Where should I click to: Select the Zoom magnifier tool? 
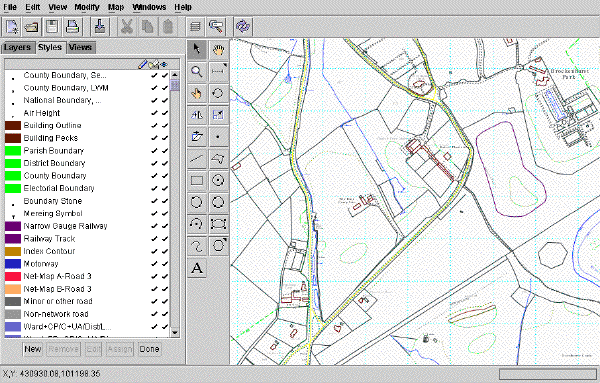click(x=197, y=72)
